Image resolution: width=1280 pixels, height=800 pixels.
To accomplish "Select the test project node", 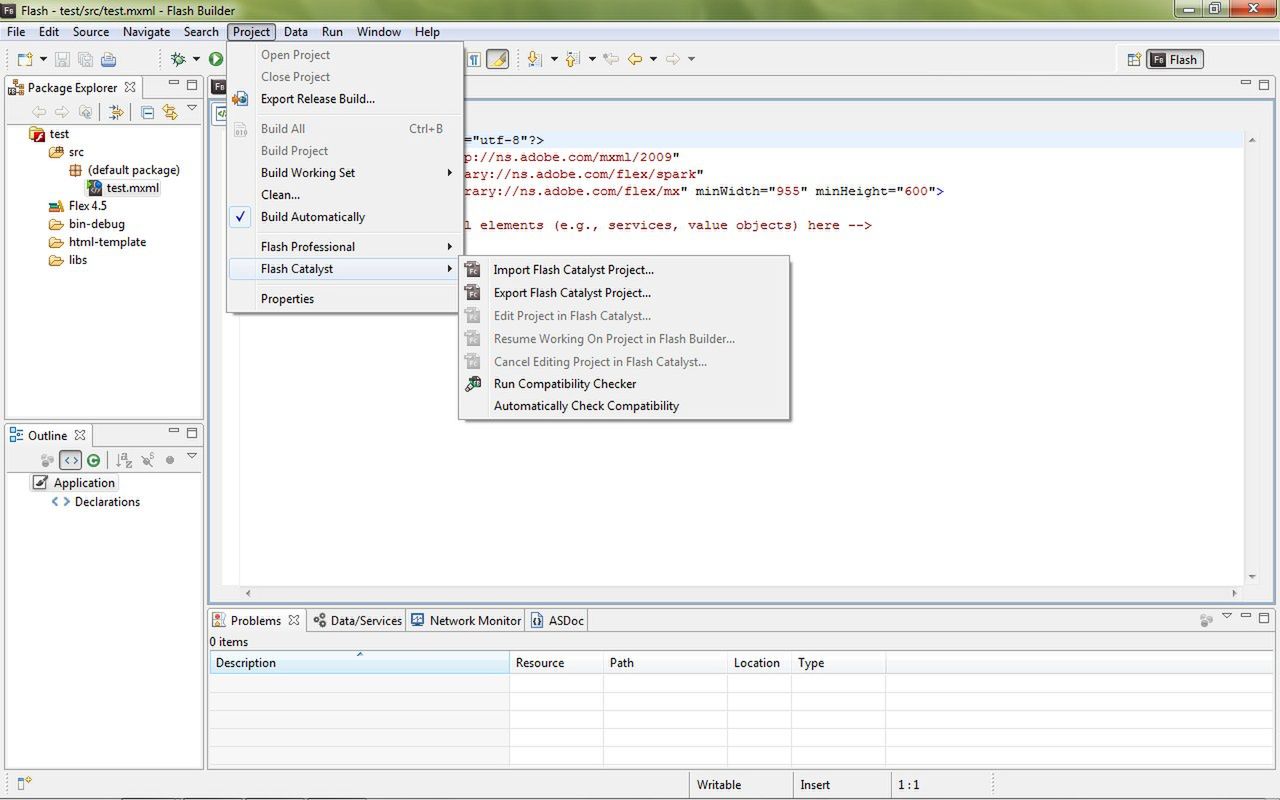I will click(50, 134).
